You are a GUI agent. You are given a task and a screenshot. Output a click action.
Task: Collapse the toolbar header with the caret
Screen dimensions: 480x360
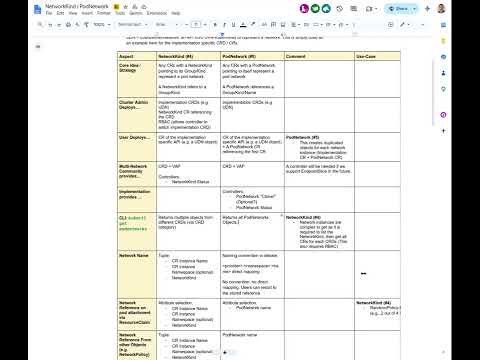pyautogui.click(x=422, y=24)
